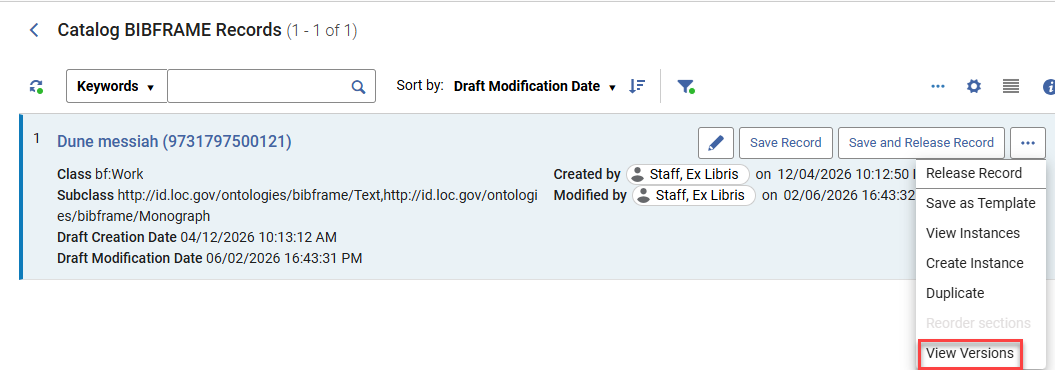Click the back arrow beside Catalog BIBFRAME Records

coord(34,30)
